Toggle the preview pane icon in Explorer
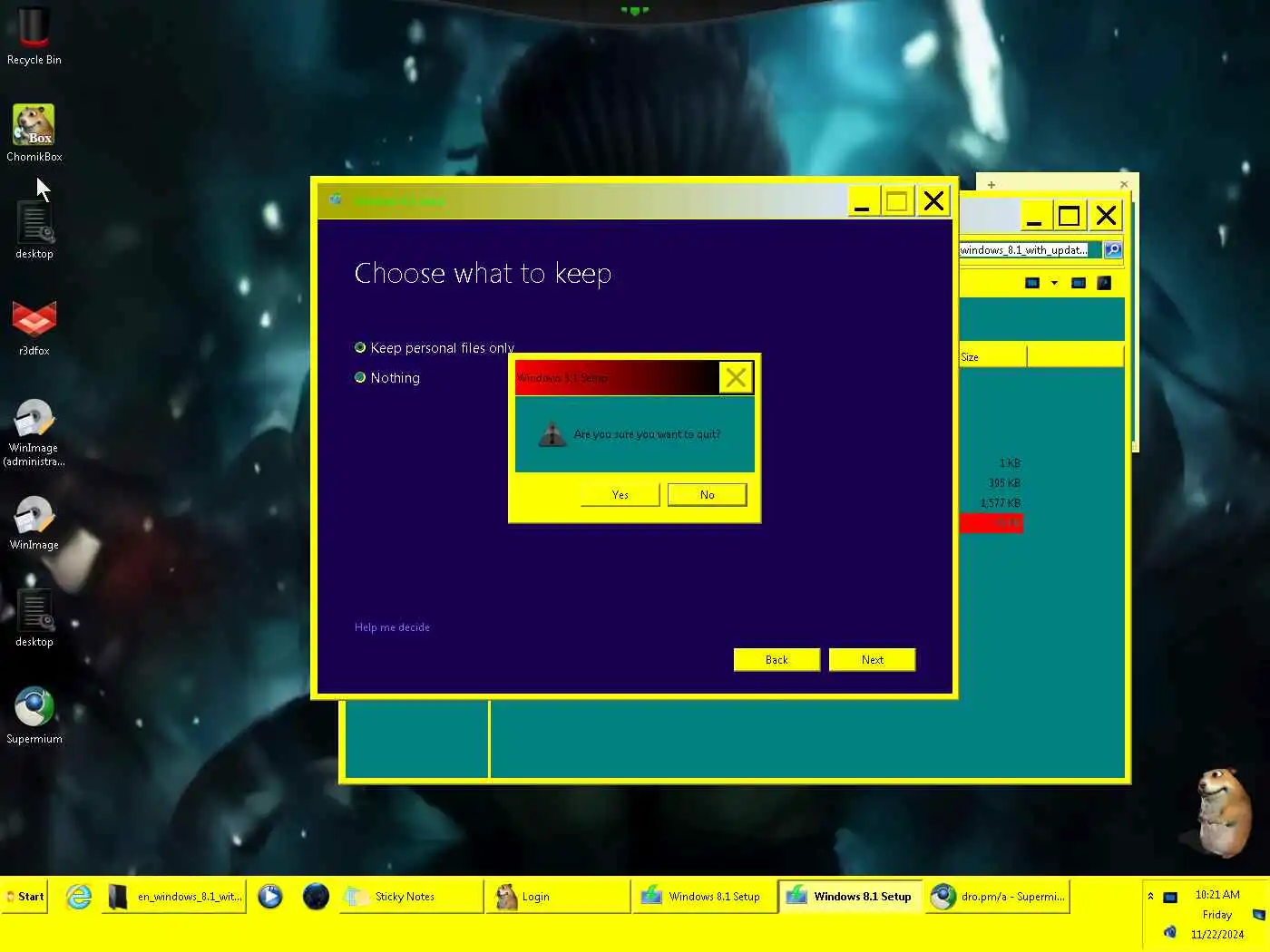Screen dimensions: 1270x952 click(x=1079, y=283)
